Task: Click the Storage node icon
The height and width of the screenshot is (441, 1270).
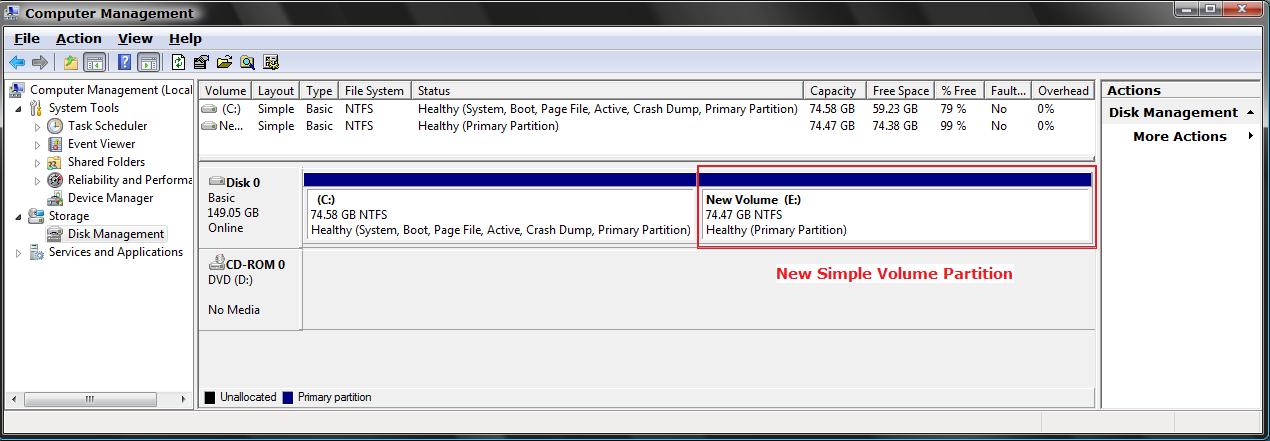Action: pyautogui.click(x=37, y=216)
